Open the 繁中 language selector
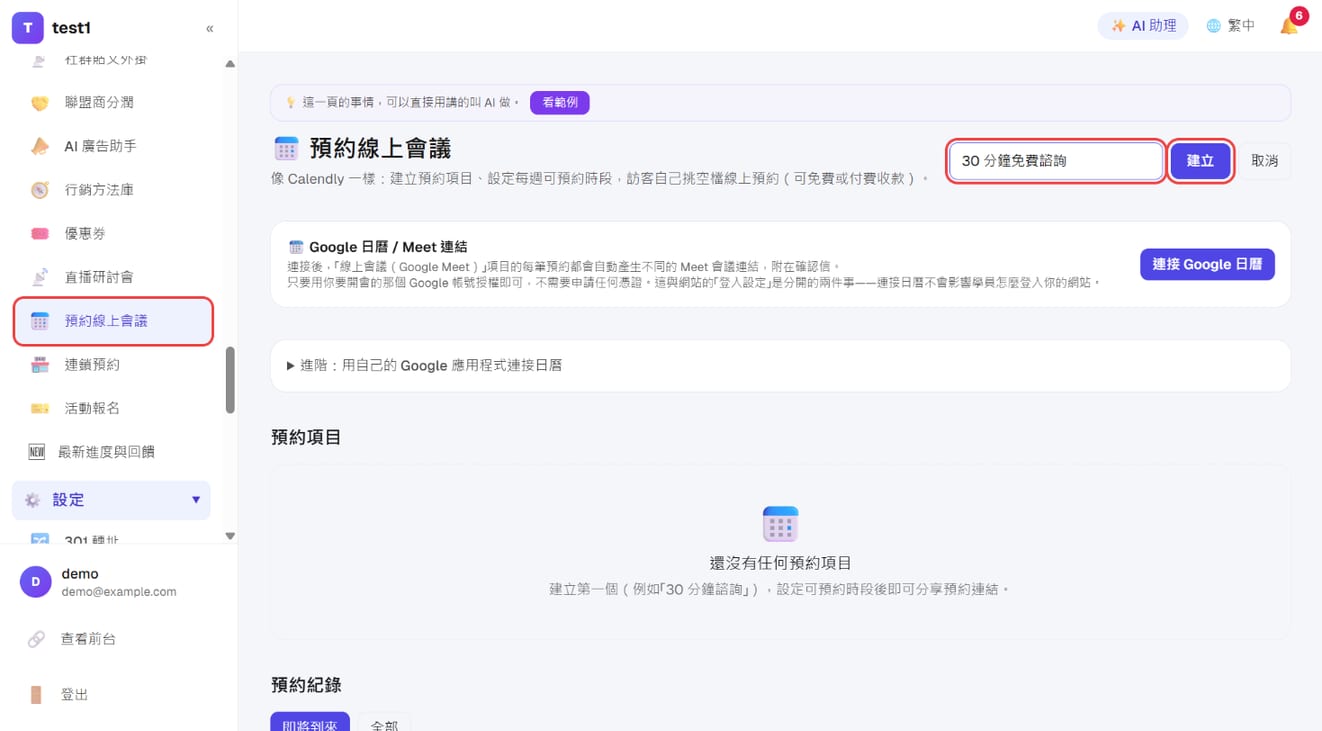 (1230, 26)
